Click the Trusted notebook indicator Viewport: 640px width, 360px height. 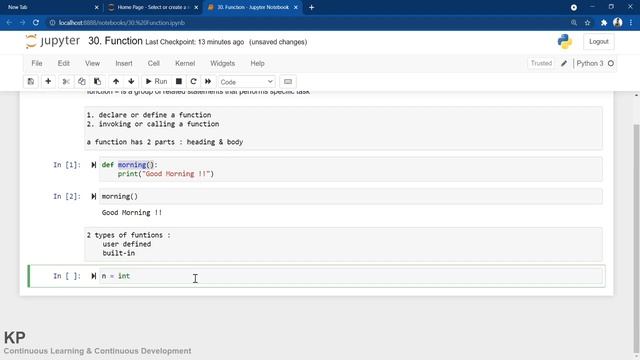point(541,63)
